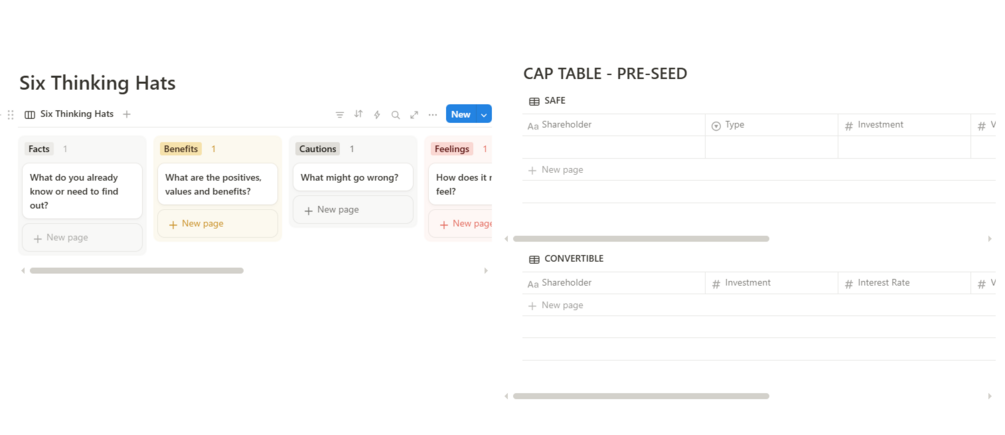Click the search magnifier icon
Screen dimensions: 1005x435
click(395, 115)
